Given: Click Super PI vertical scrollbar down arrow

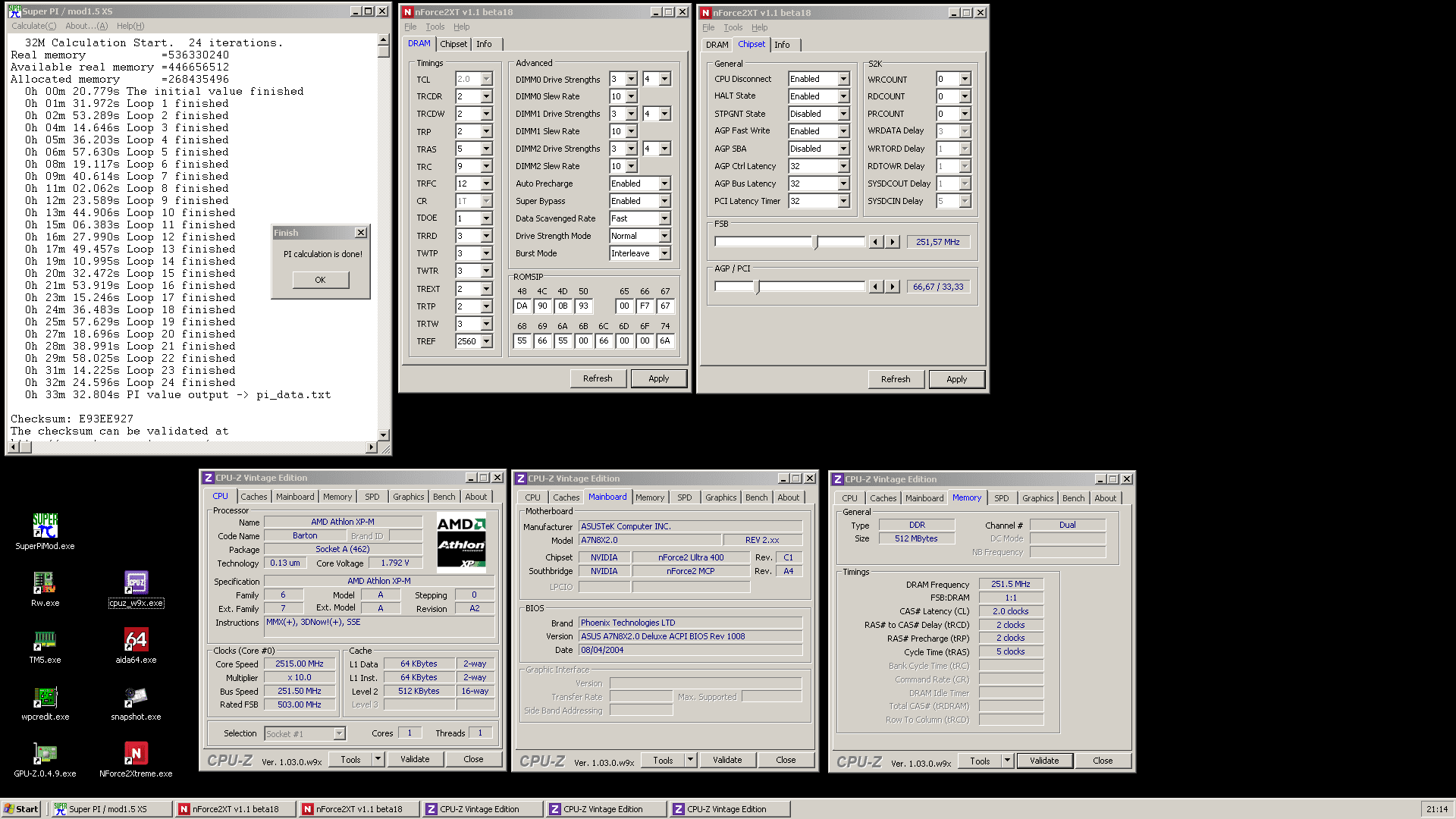Looking at the screenshot, I should point(383,435).
